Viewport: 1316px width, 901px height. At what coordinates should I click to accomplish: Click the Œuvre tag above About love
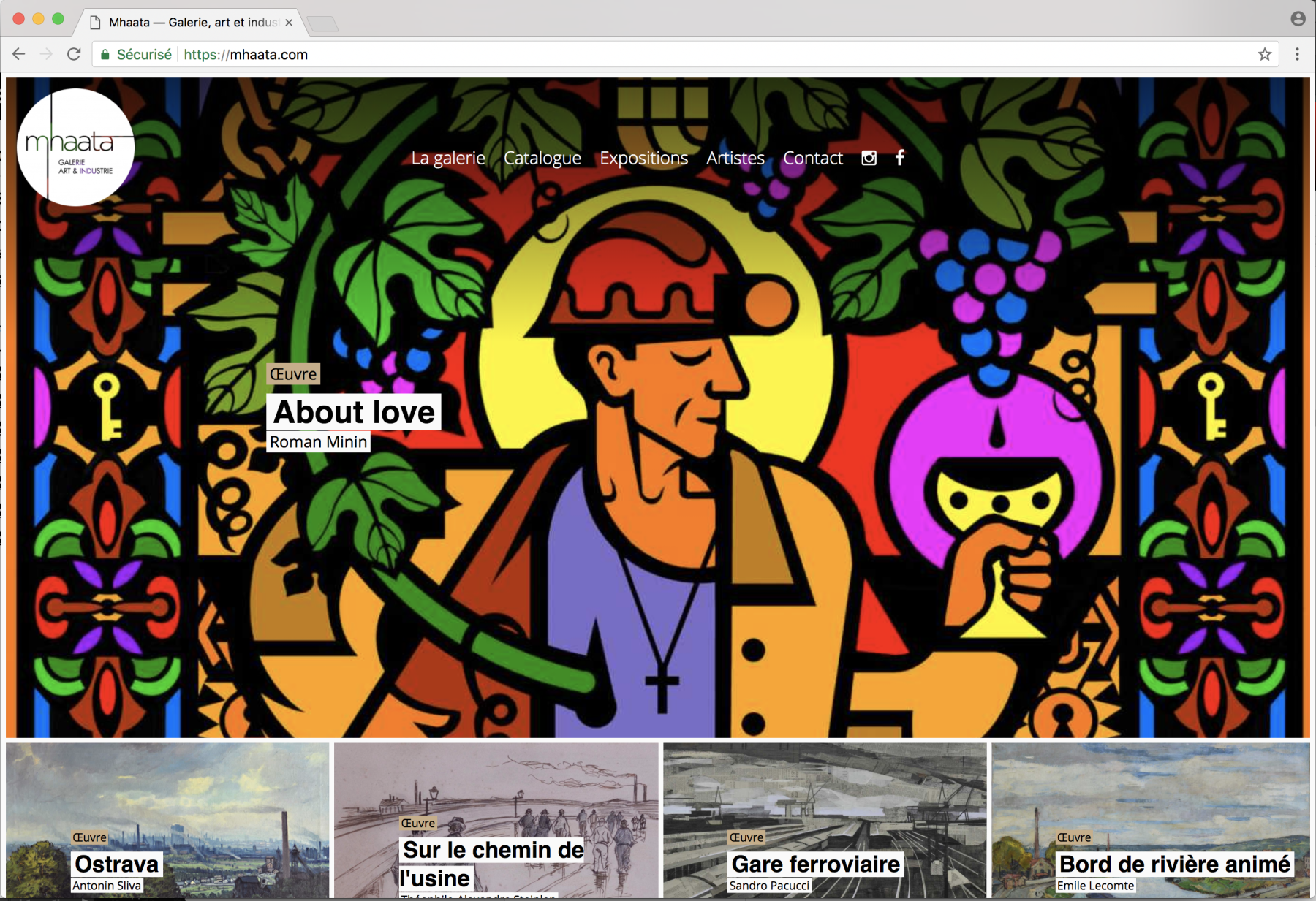293,374
